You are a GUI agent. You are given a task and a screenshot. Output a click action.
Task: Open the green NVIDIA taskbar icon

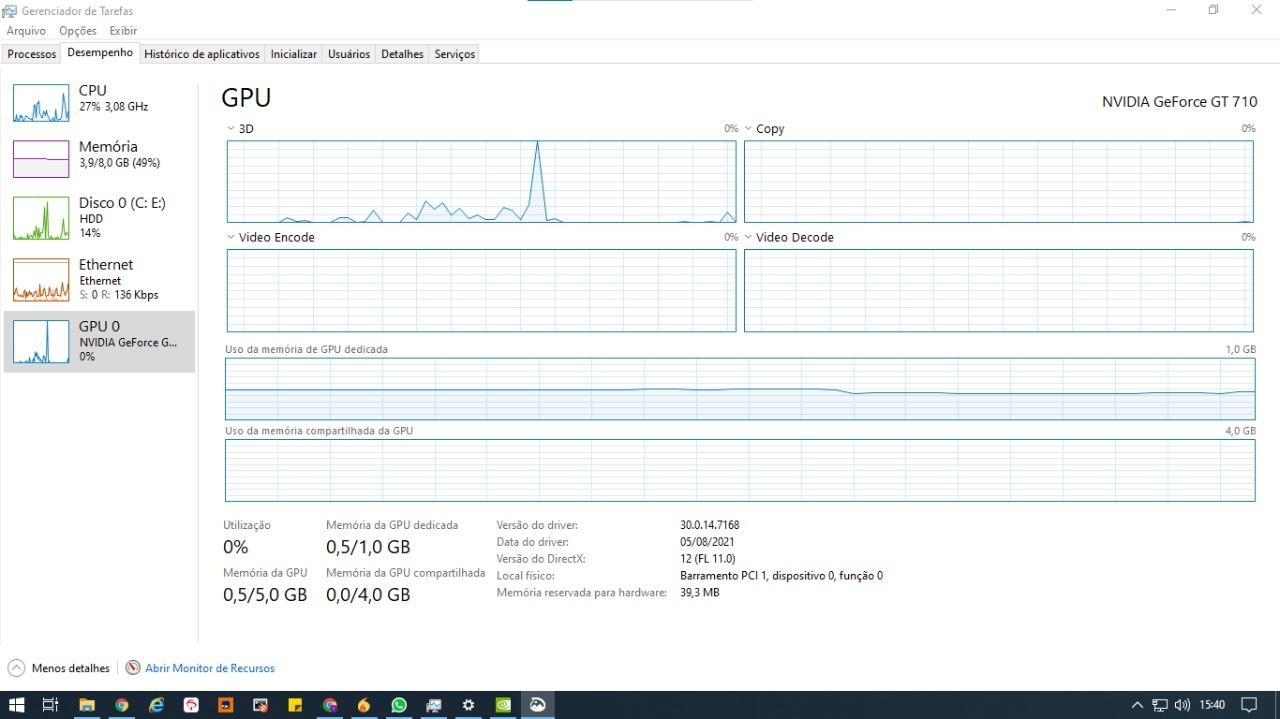point(503,705)
